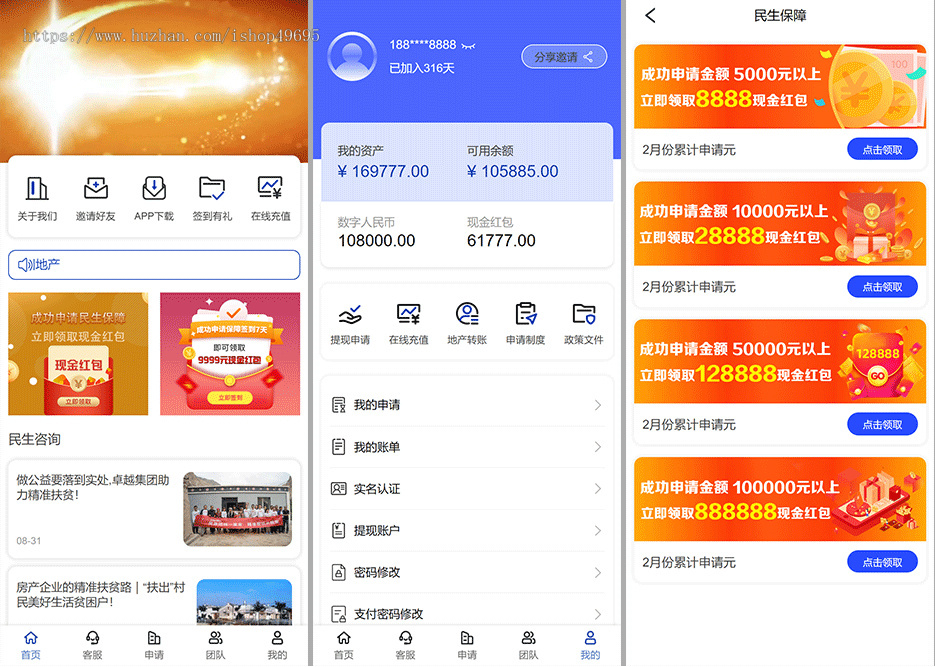
Task: Click the 提现账户 icon
Action: coord(338,531)
